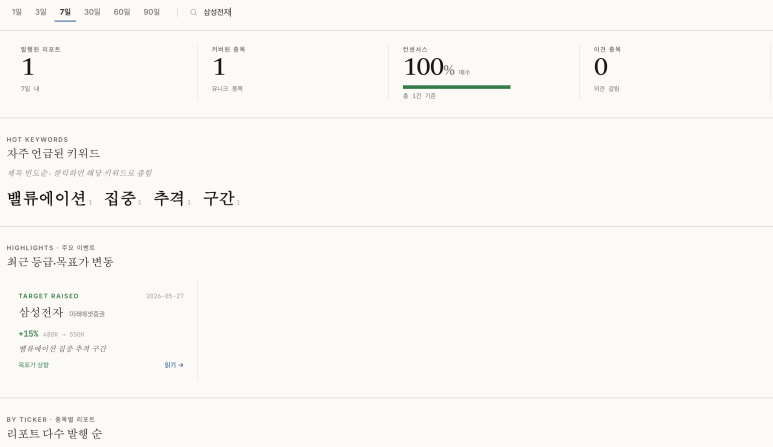
Task: Switch to the 3일 period tab
Action: pos(40,12)
